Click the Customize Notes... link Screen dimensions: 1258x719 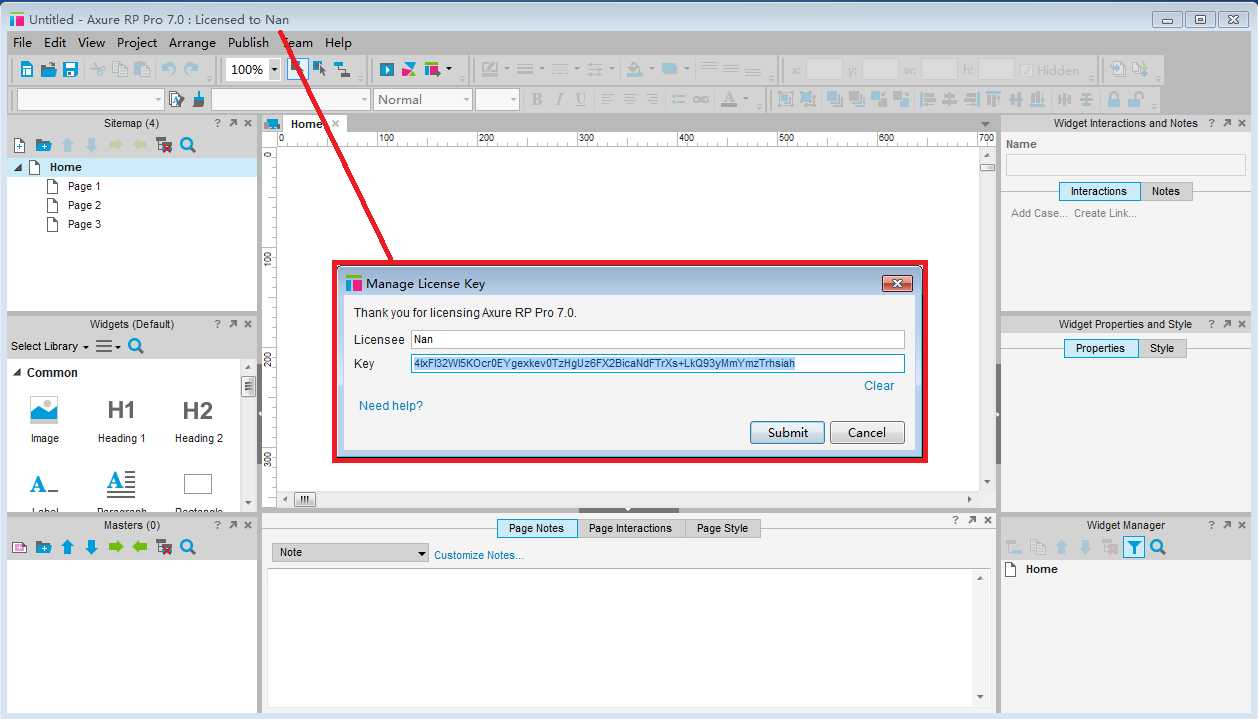[x=479, y=555]
